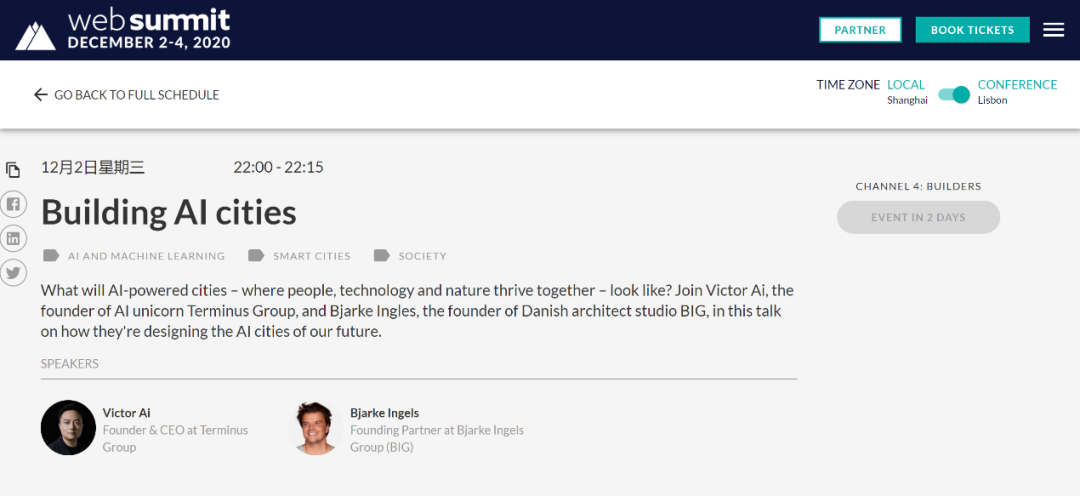The width and height of the screenshot is (1080, 496).
Task: Click the TIME ZONE label
Action: pos(848,85)
